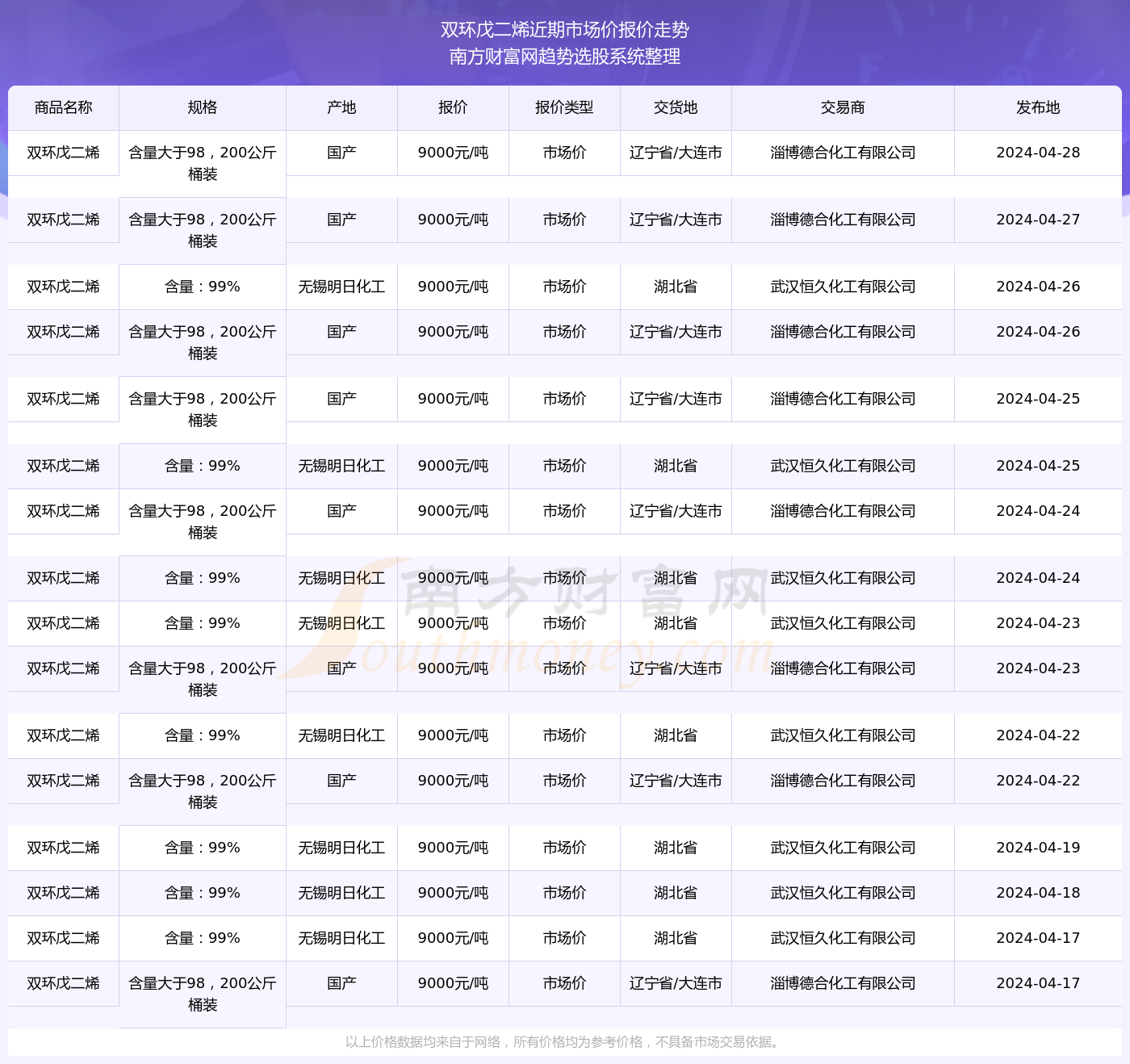Image resolution: width=1130 pixels, height=1064 pixels.
Task: Click 含量：99% in the 2024-04-19 row
Action: 203,848
